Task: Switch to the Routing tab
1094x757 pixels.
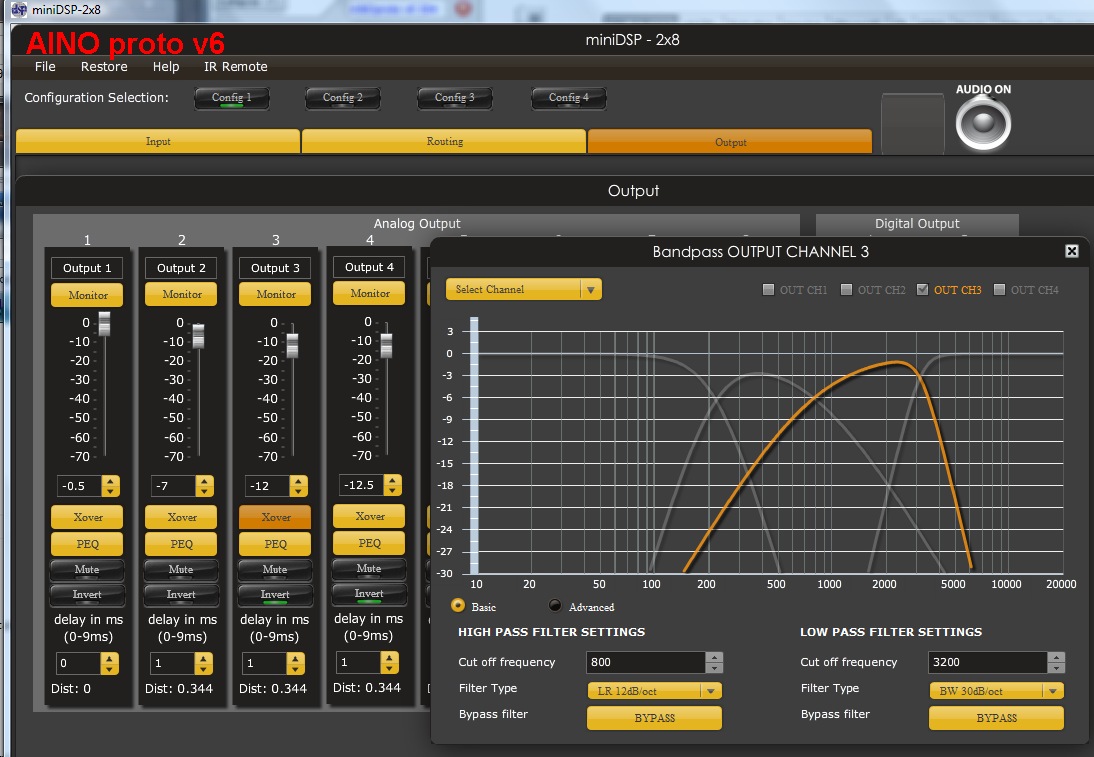Action: click(444, 141)
